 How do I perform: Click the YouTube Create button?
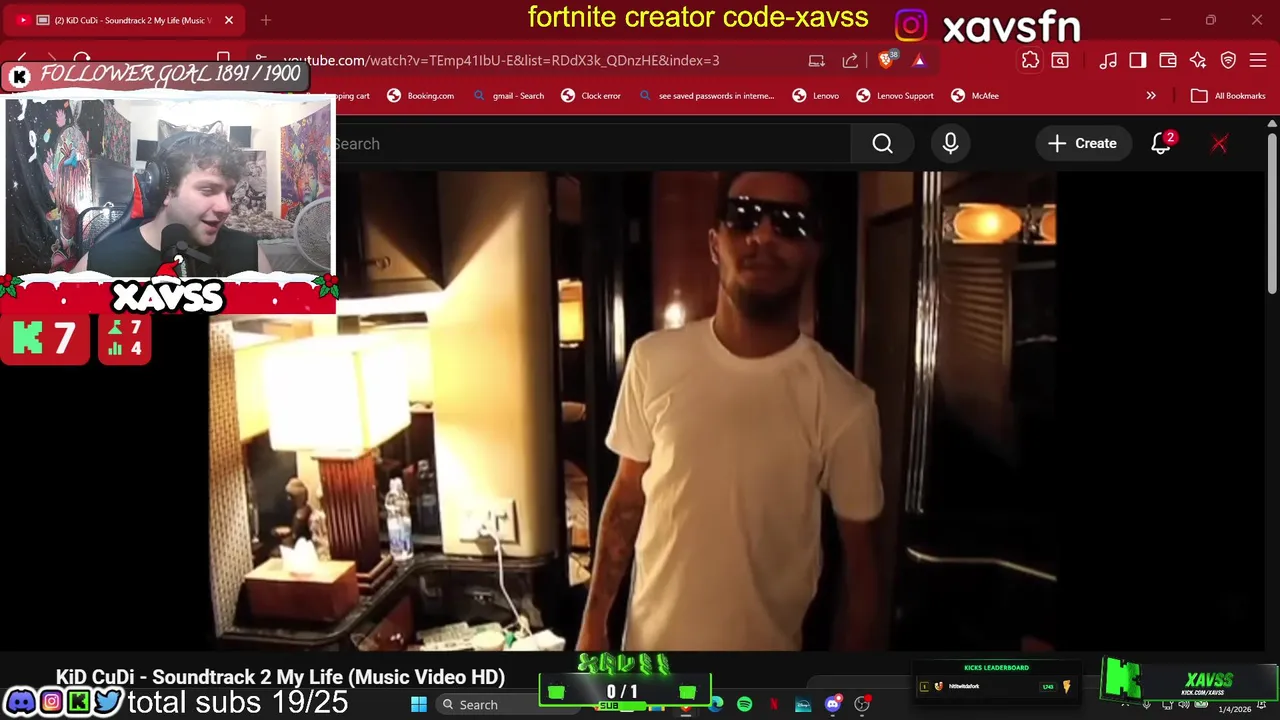(x=1082, y=144)
